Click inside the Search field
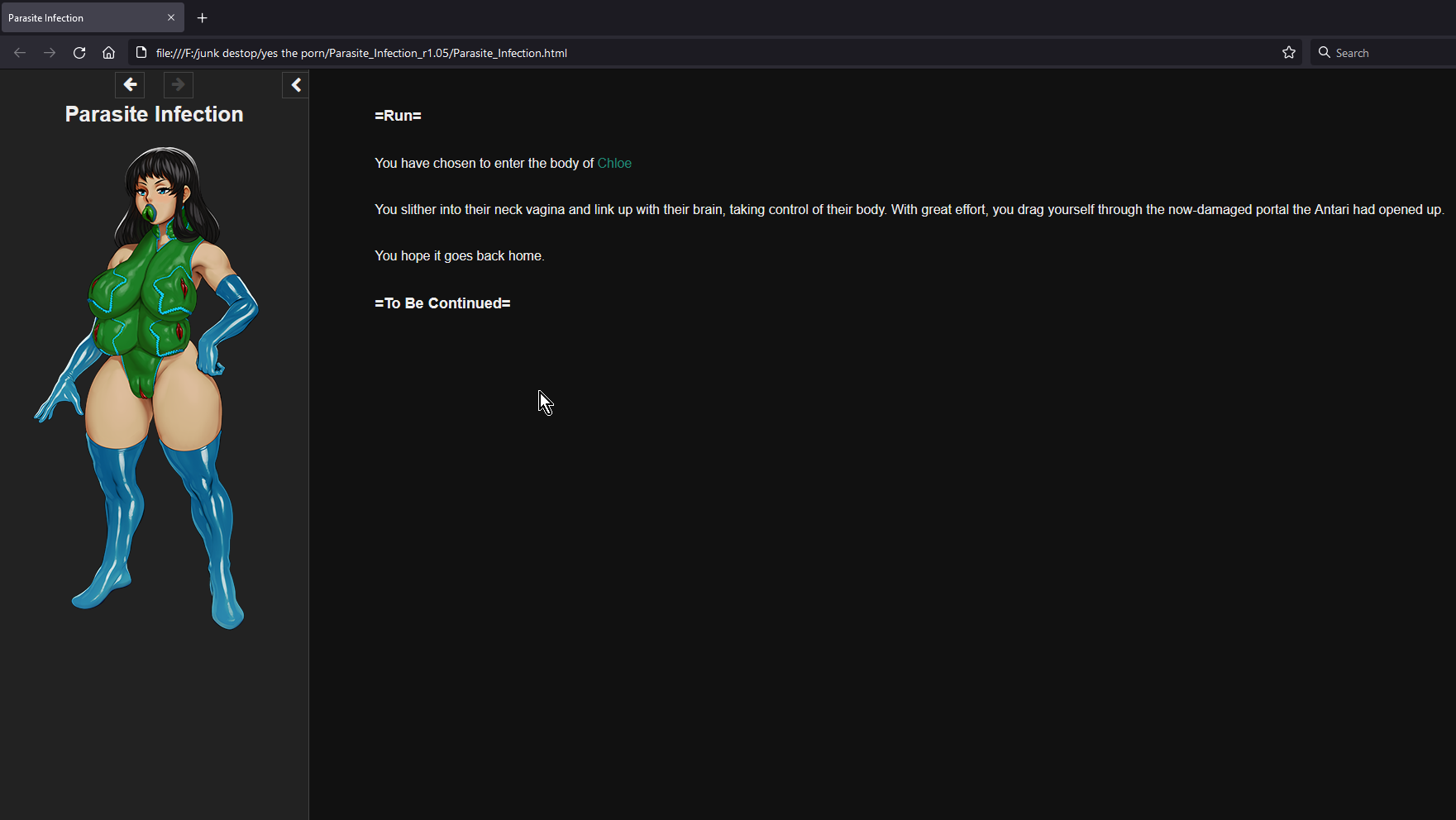Viewport: 1456px width, 820px height. (x=1389, y=53)
